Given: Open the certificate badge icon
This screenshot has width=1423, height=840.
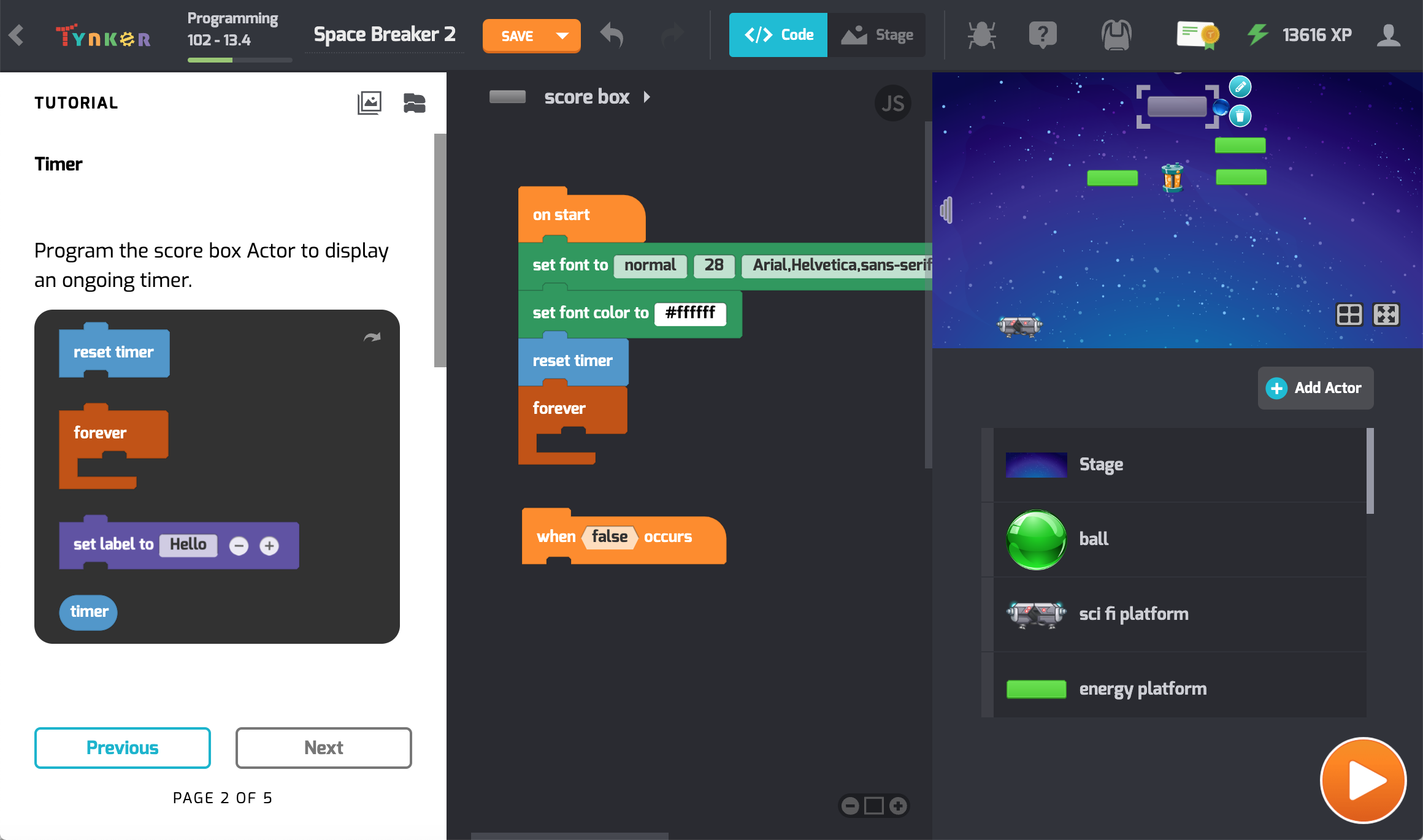Looking at the screenshot, I should tap(1198, 35).
